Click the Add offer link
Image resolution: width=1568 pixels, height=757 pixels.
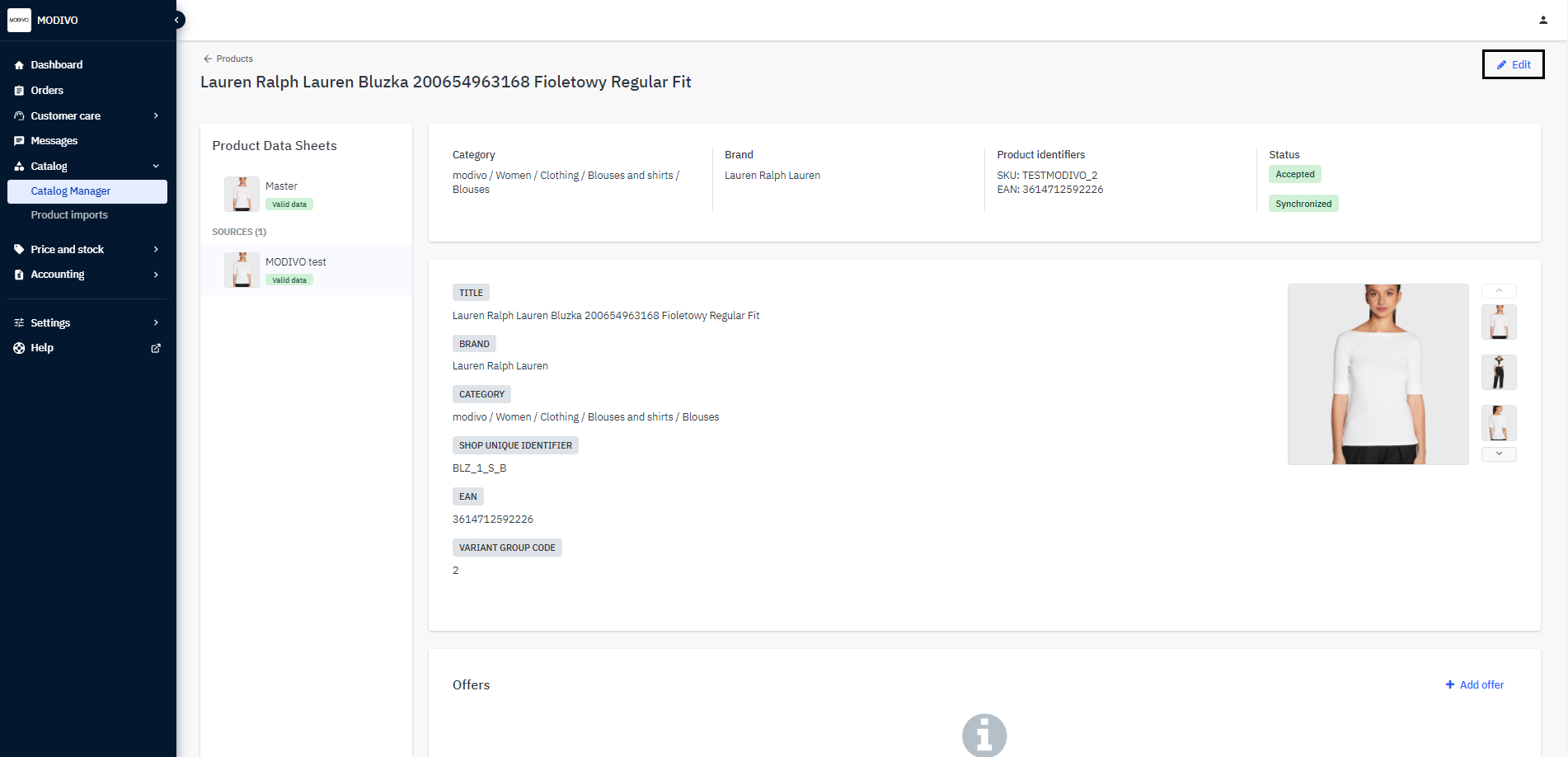point(1474,684)
